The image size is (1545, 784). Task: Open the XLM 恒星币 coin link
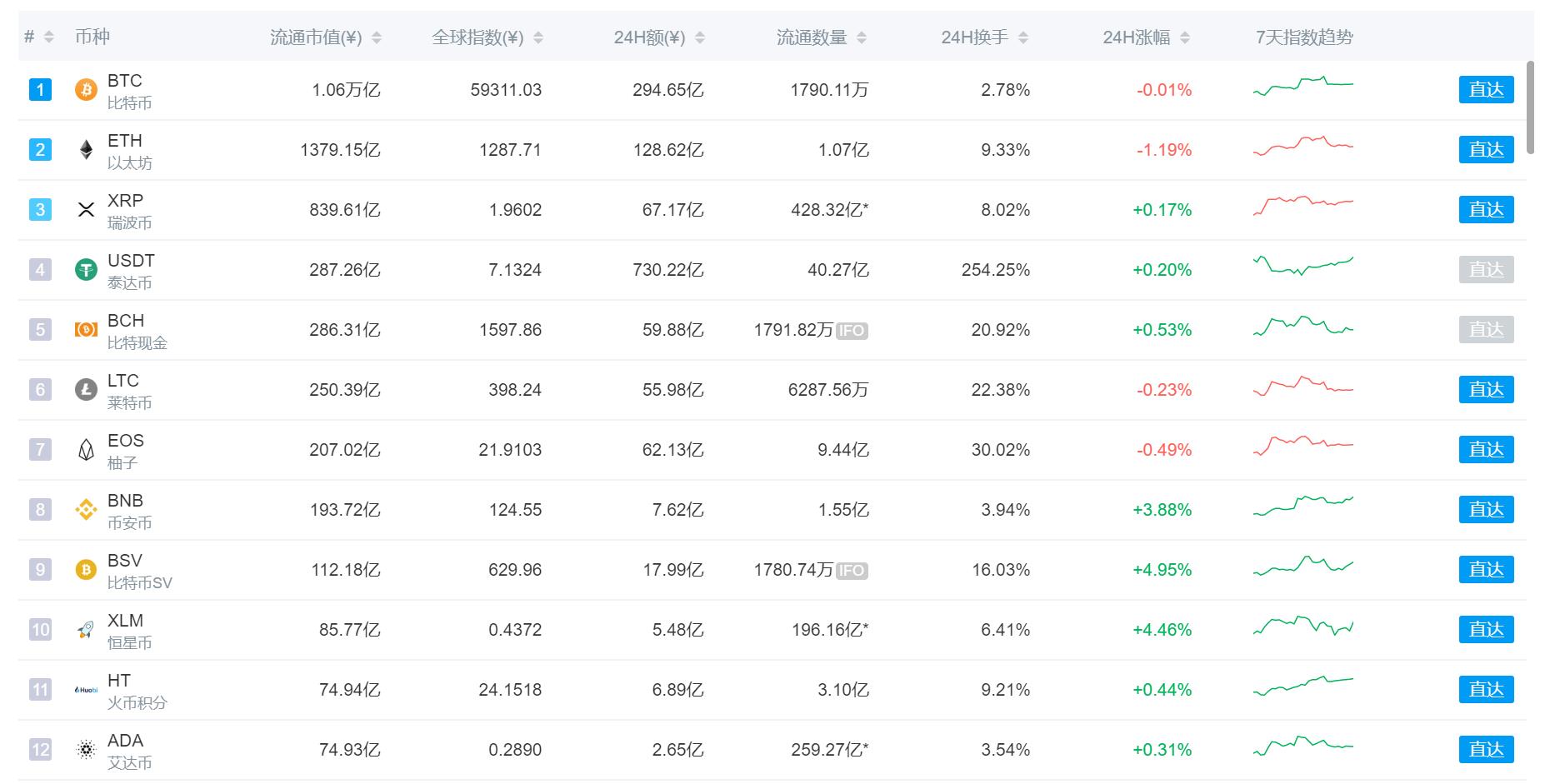(x=129, y=631)
